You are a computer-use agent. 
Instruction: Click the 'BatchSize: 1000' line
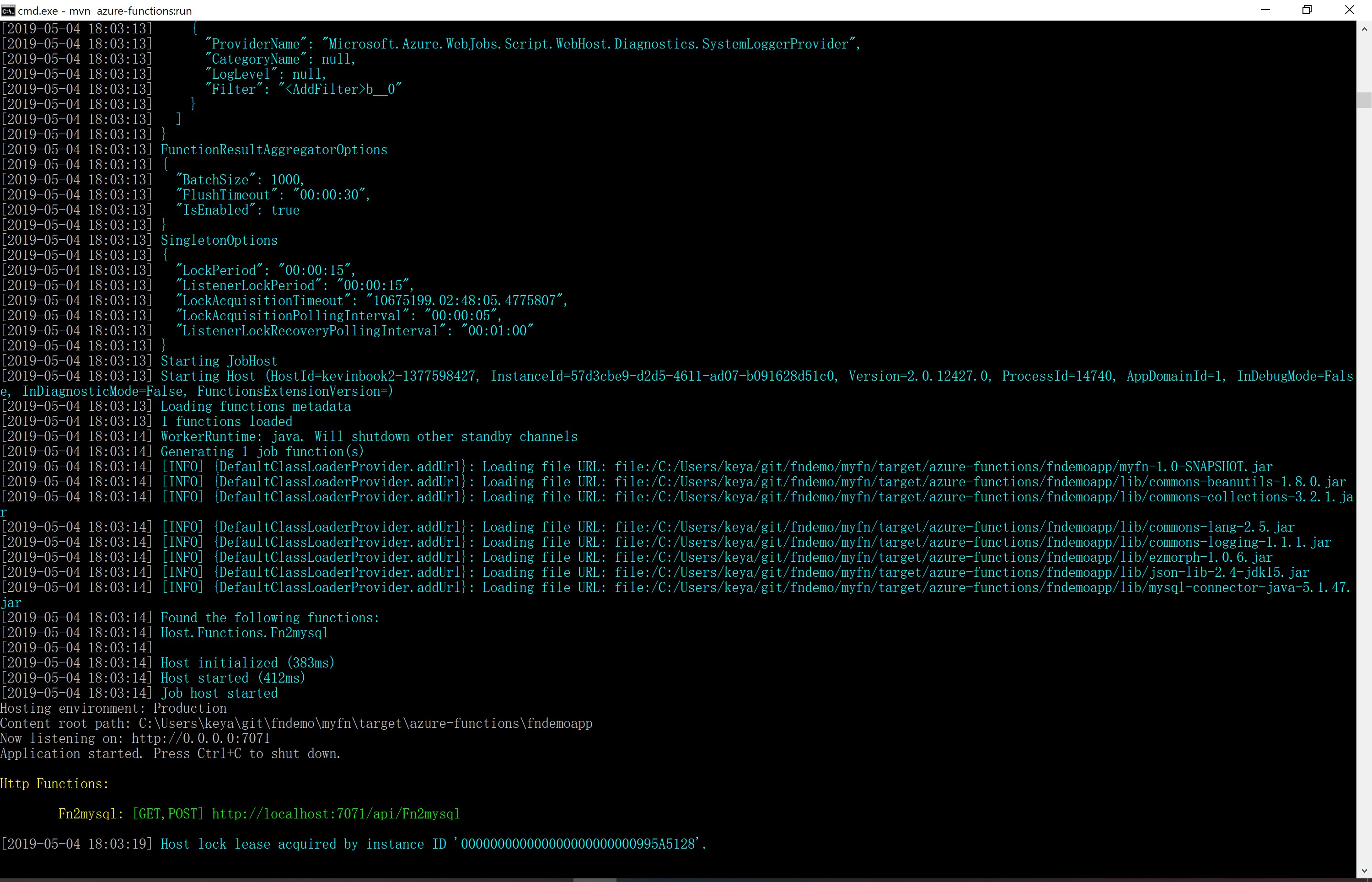click(x=153, y=180)
